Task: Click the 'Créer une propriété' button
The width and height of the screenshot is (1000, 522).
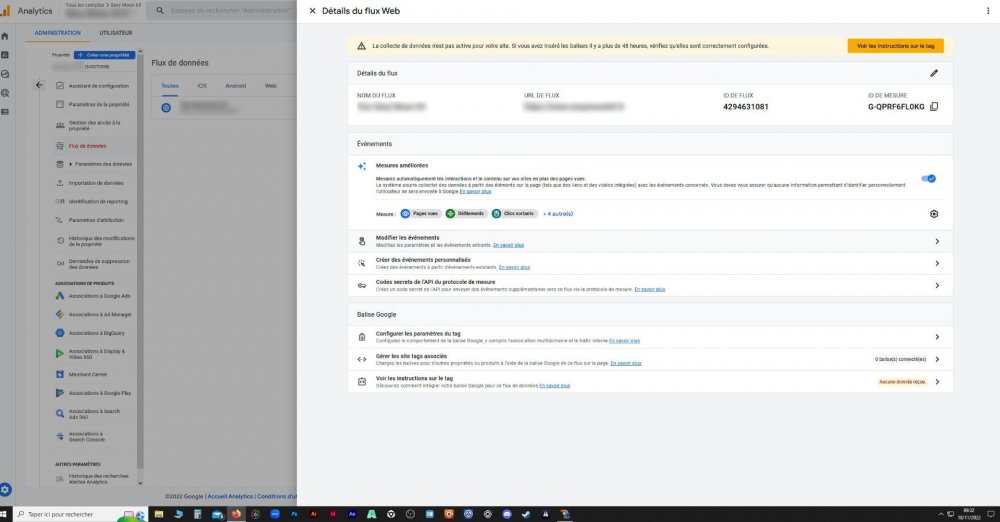Action: (x=105, y=56)
